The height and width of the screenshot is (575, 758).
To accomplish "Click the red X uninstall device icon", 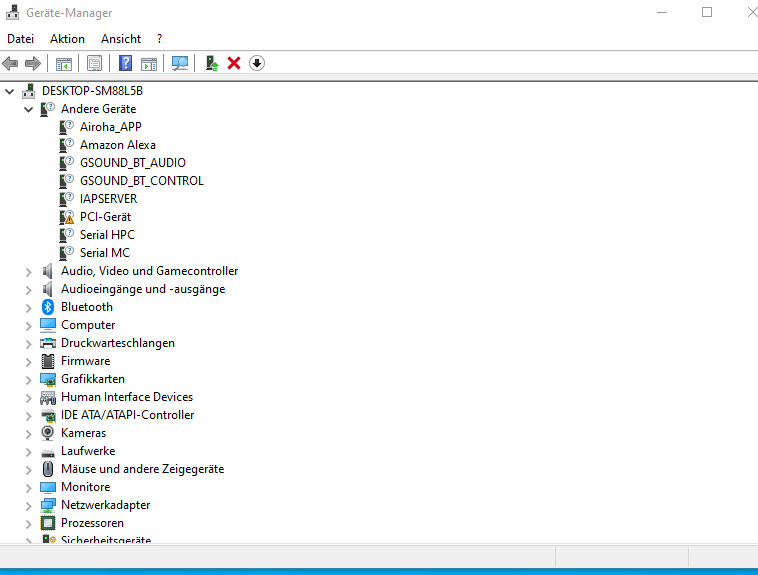I will click(x=234, y=63).
